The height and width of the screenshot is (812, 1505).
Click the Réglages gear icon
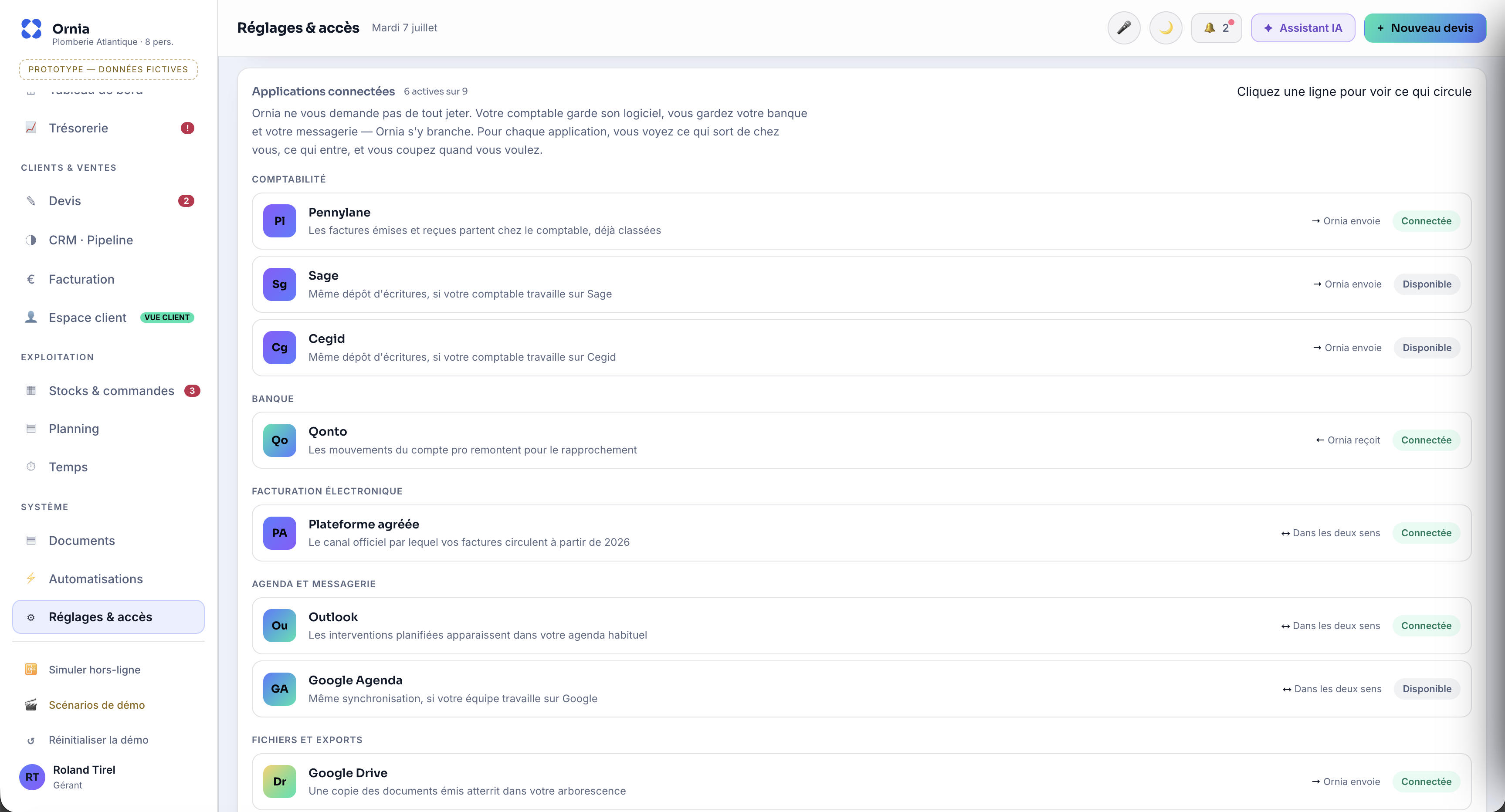coord(31,617)
